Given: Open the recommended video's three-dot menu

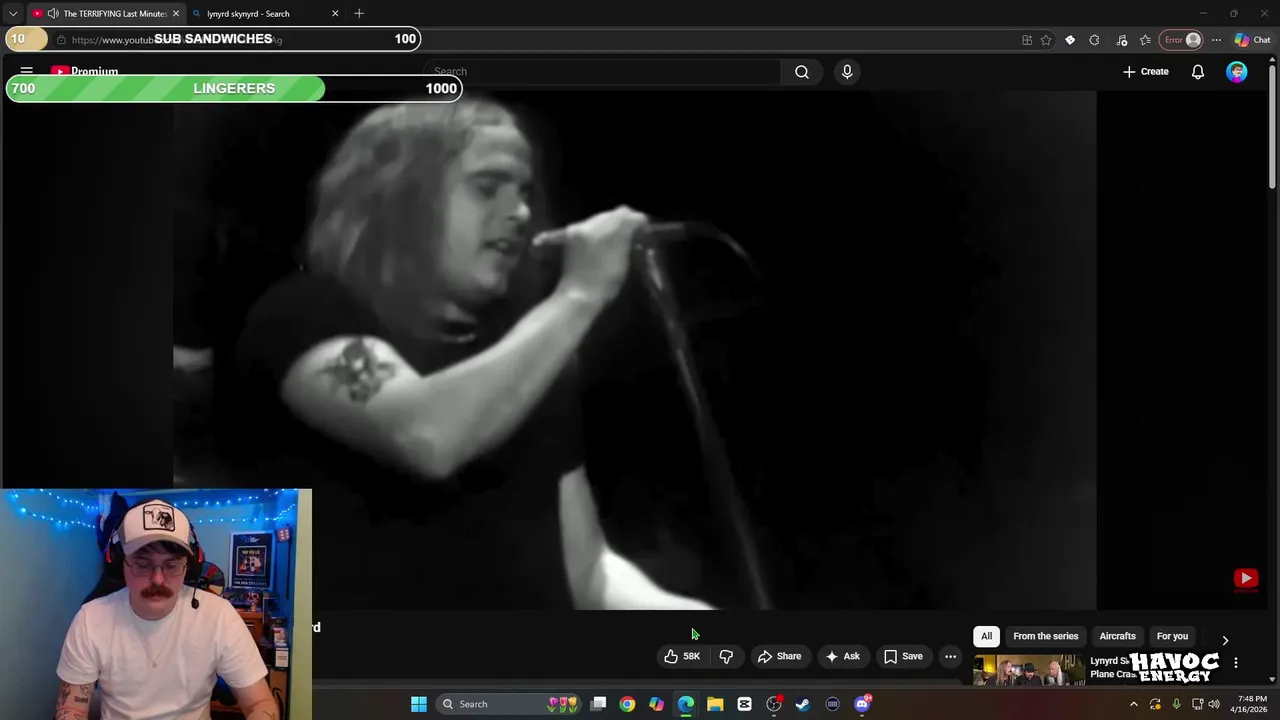Looking at the screenshot, I should (x=1236, y=662).
